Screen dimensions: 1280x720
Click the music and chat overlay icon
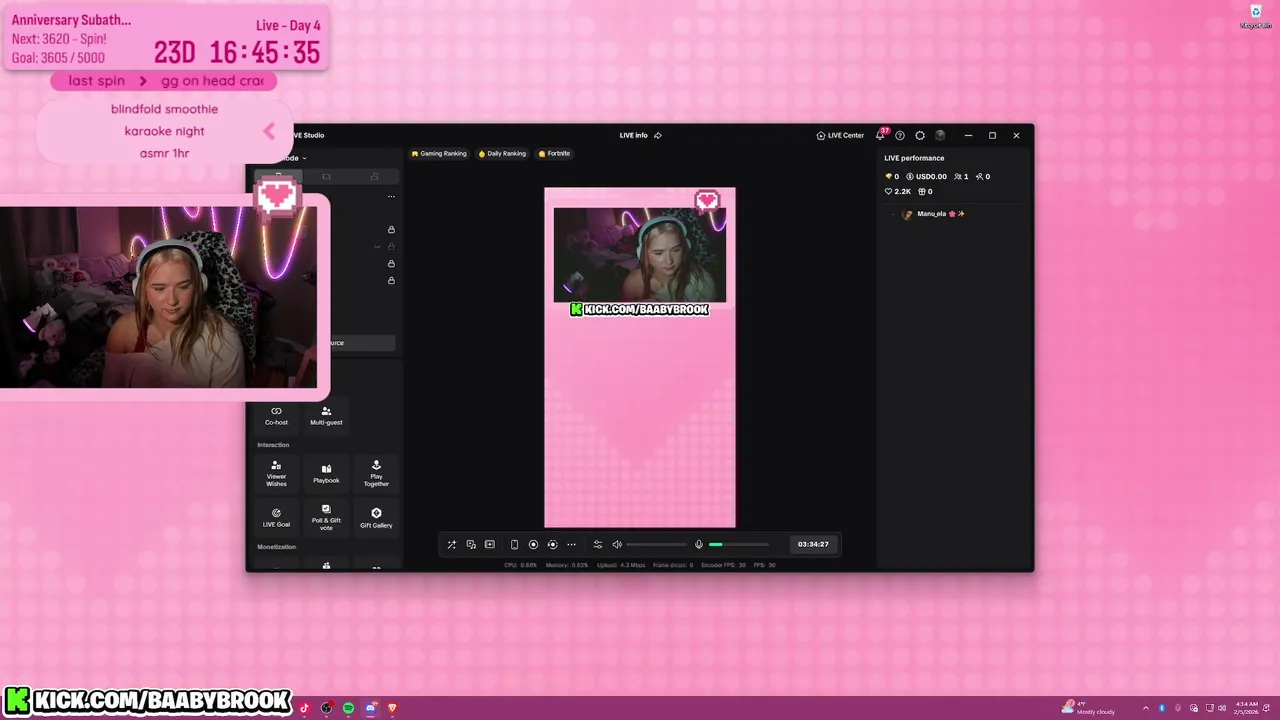471,545
